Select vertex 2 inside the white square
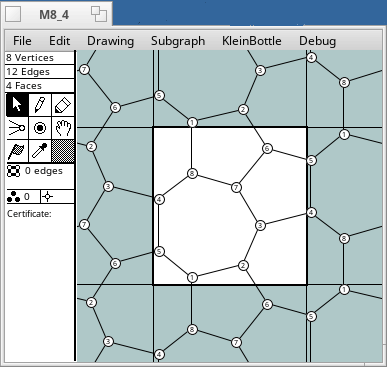Image resolution: width=387 pixels, height=367 pixels. 243,266
